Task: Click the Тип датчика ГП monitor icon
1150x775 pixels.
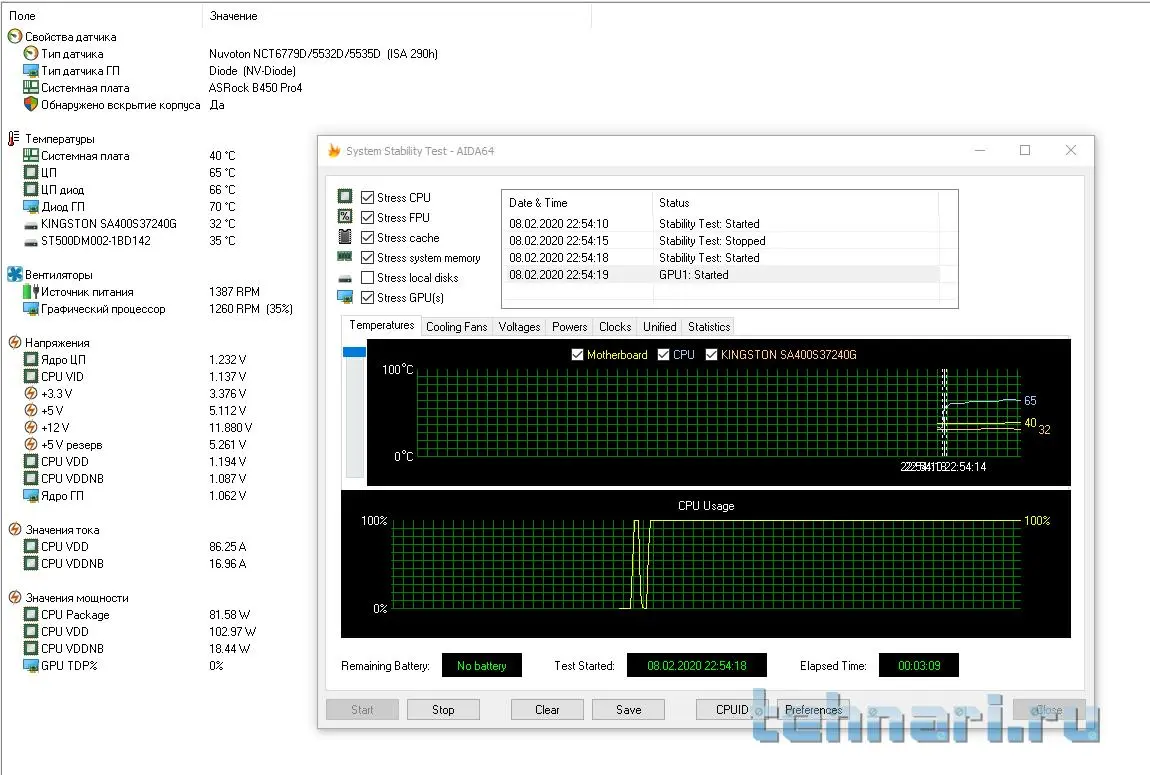Action: point(31,70)
